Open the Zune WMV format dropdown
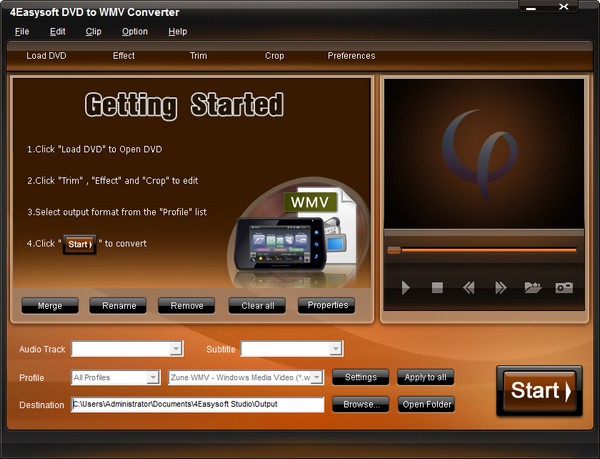This screenshot has width=600, height=459. click(317, 377)
